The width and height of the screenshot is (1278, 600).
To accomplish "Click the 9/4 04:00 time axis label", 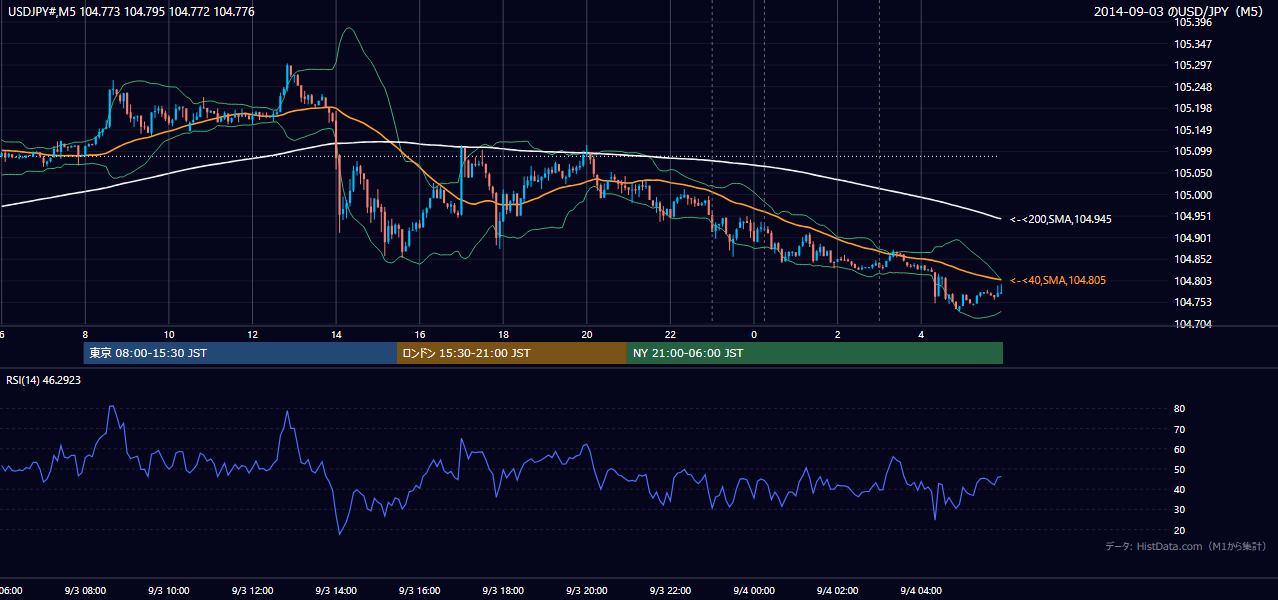I will coord(922,590).
